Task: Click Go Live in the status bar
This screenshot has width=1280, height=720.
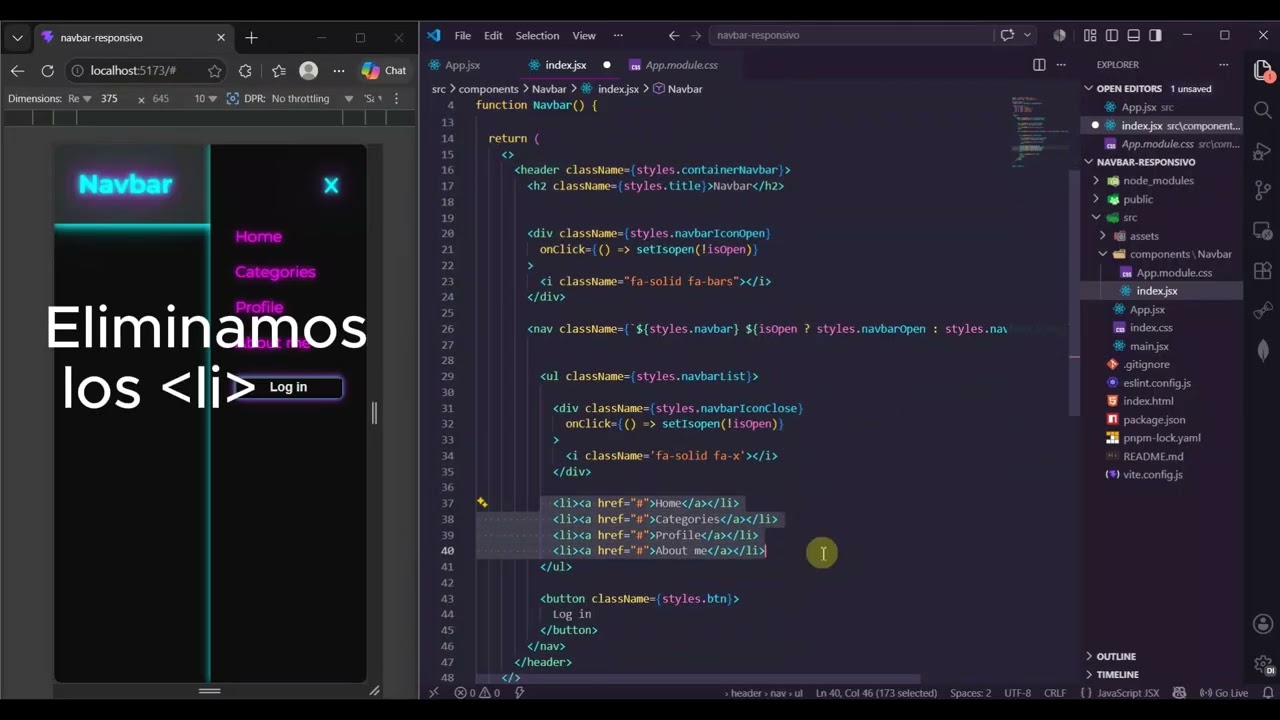Action: tap(1224, 693)
